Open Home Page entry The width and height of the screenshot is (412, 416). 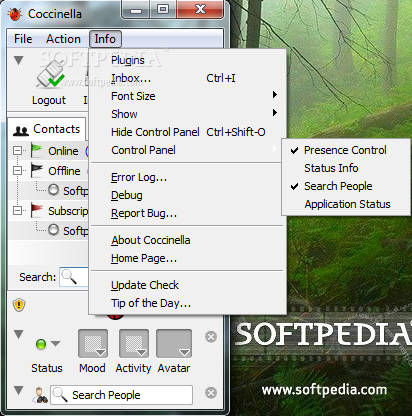click(188, 258)
